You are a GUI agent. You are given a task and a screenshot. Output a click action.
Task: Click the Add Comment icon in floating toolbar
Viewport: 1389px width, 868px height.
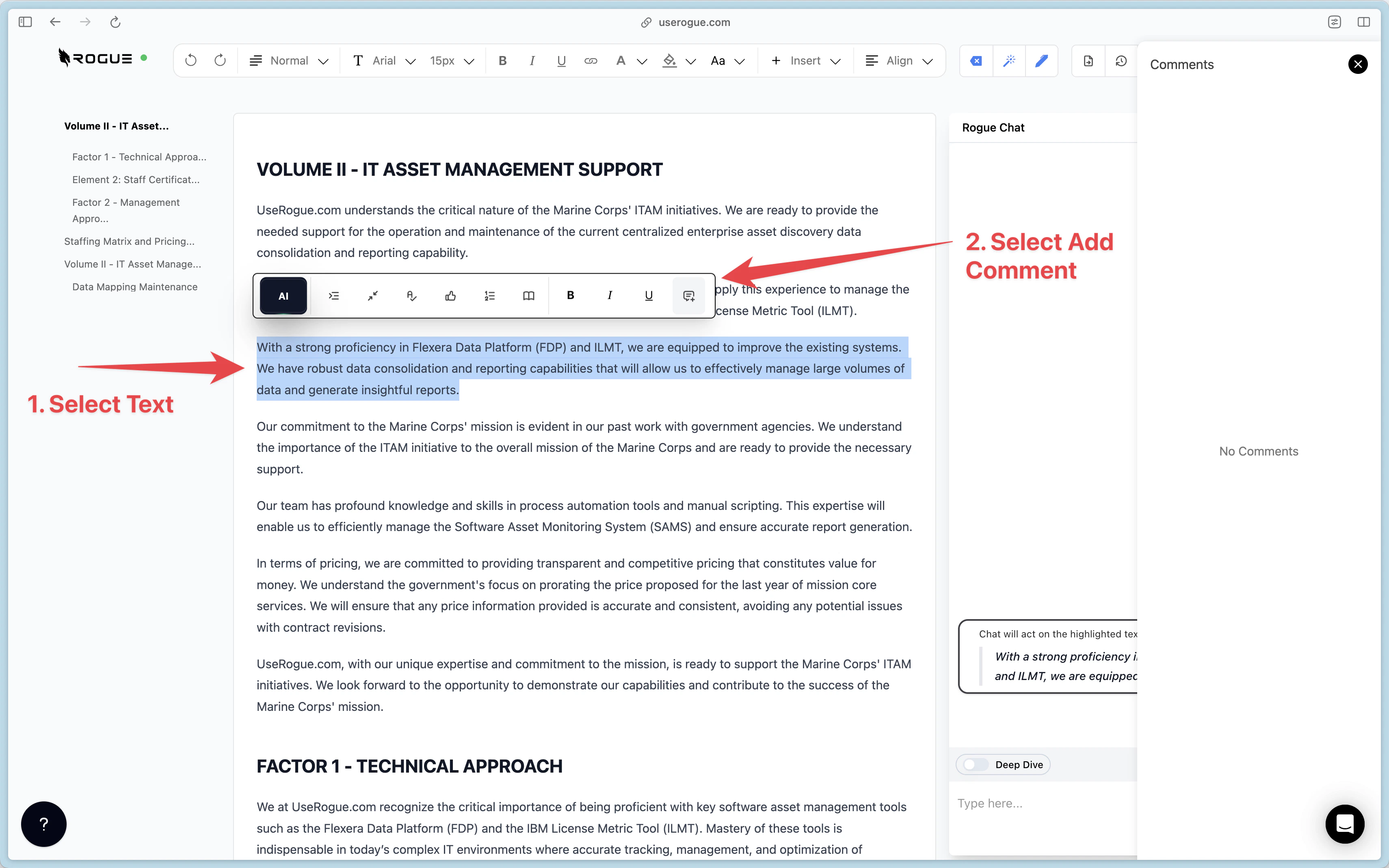point(688,296)
